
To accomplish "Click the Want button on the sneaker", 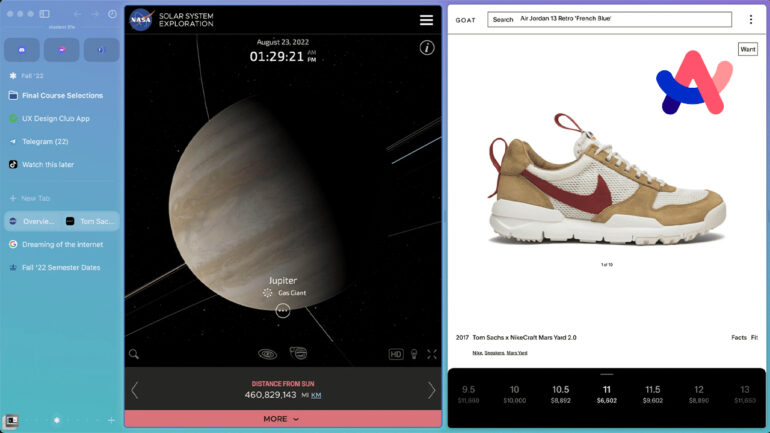I will click(x=747, y=49).
